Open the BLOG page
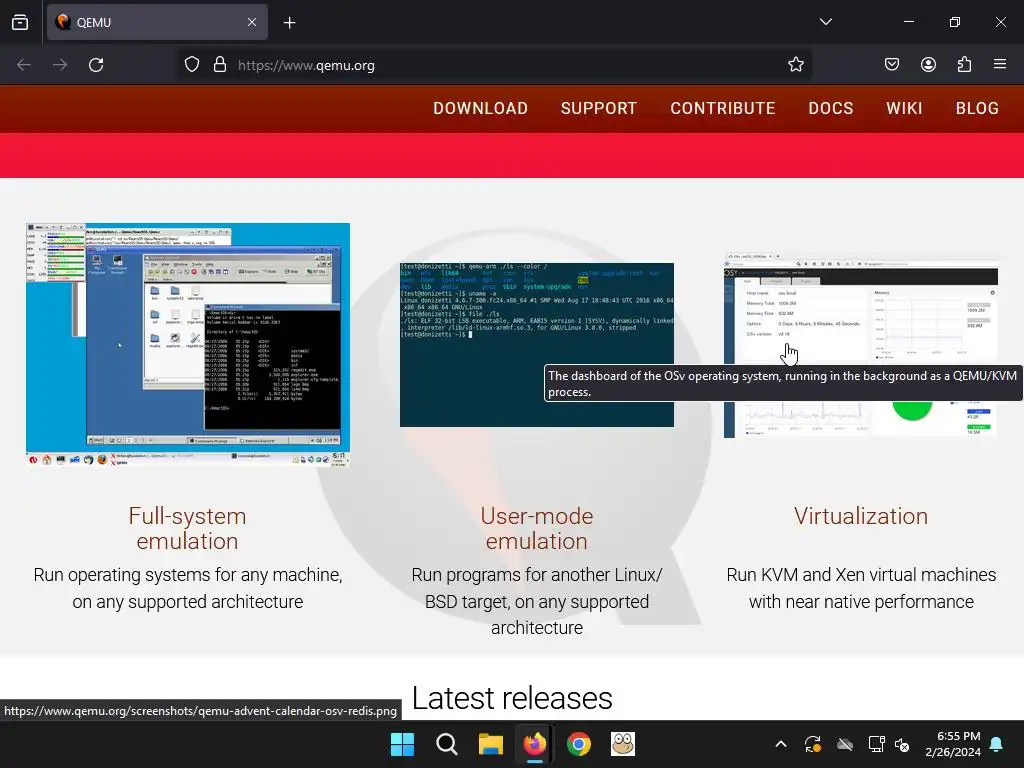 point(978,108)
